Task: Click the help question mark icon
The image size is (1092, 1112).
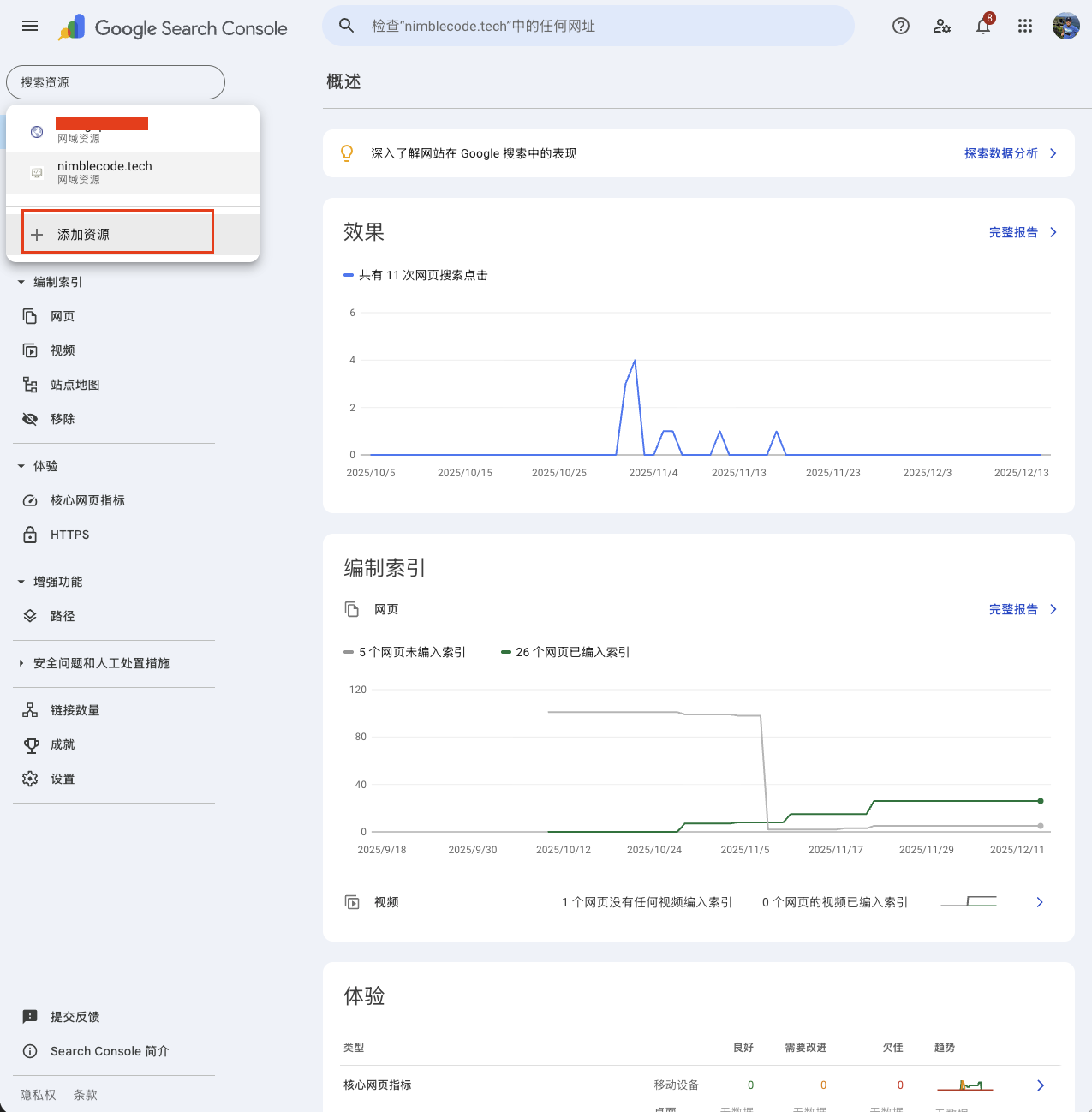Action: (900, 26)
